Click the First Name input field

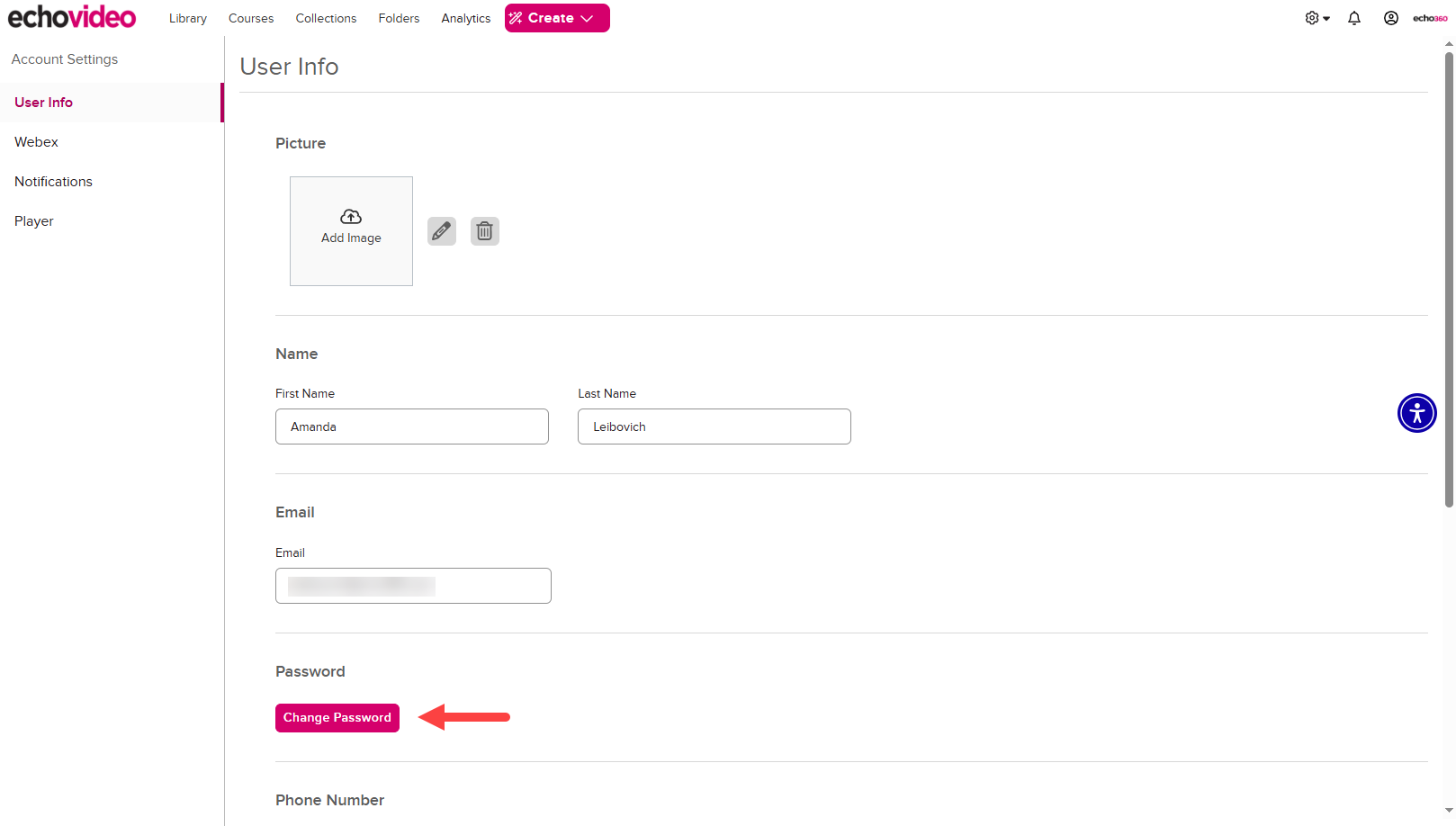411,426
